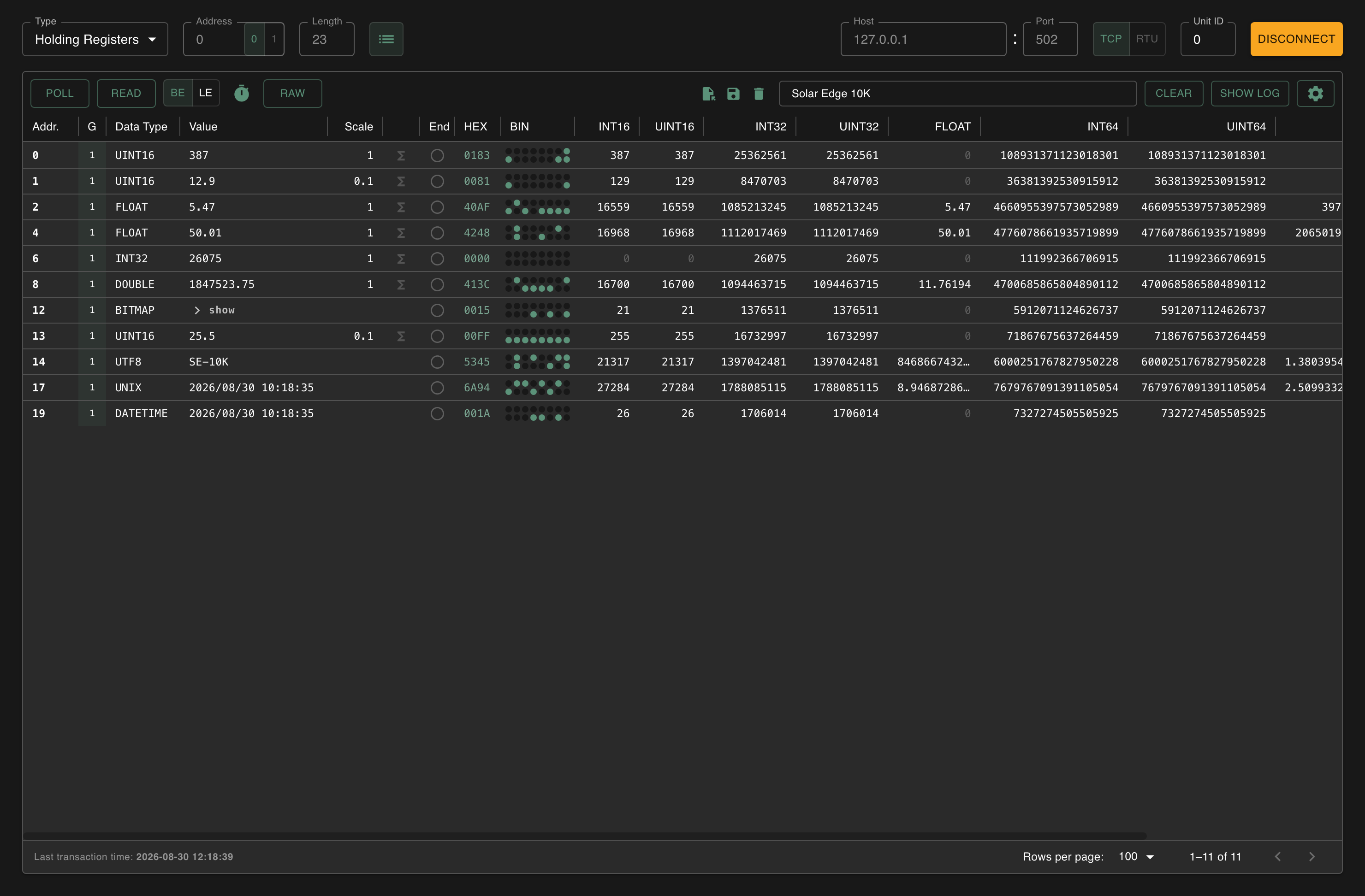Focus the Host address field
Screen dimensions: 1365x896
pos(923,39)
